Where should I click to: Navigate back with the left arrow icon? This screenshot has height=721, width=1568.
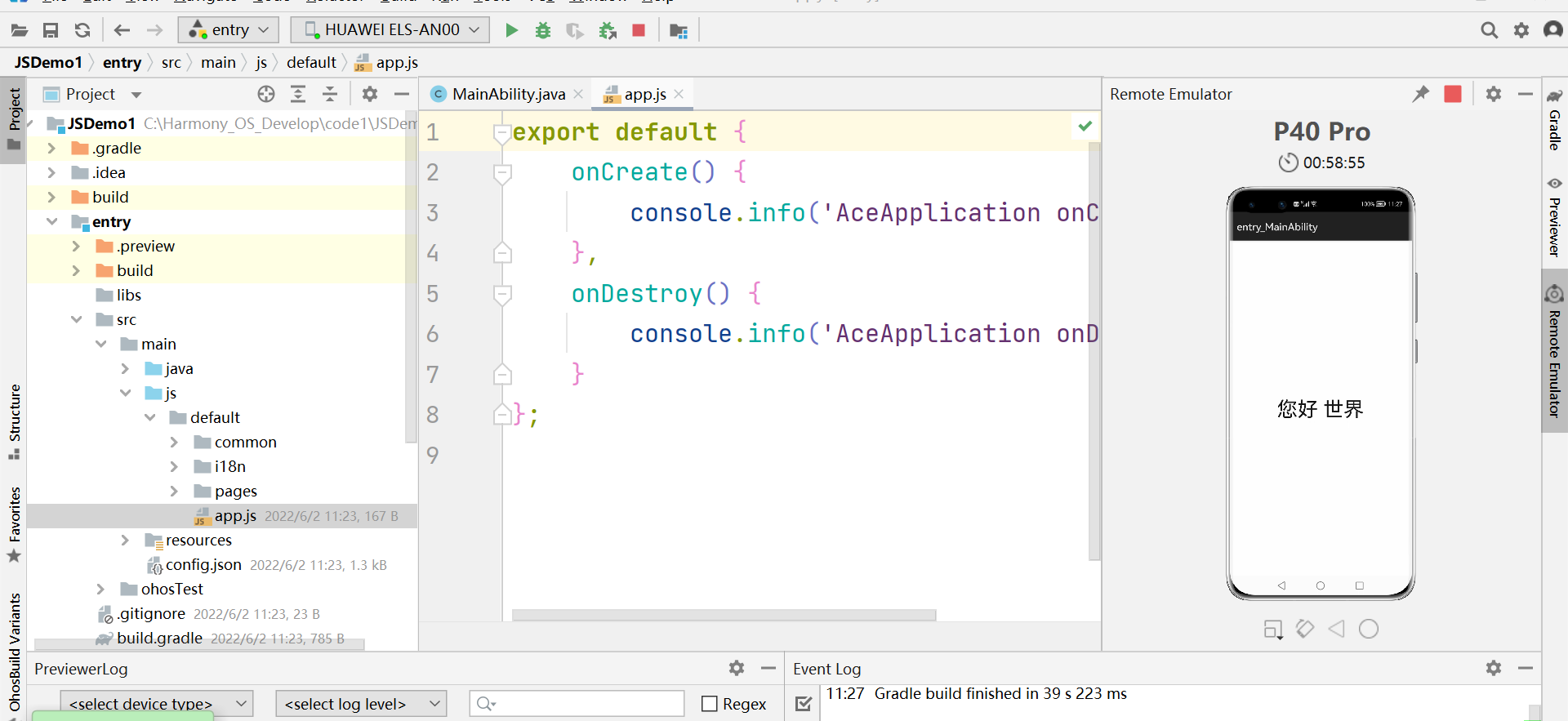point(122,30)
